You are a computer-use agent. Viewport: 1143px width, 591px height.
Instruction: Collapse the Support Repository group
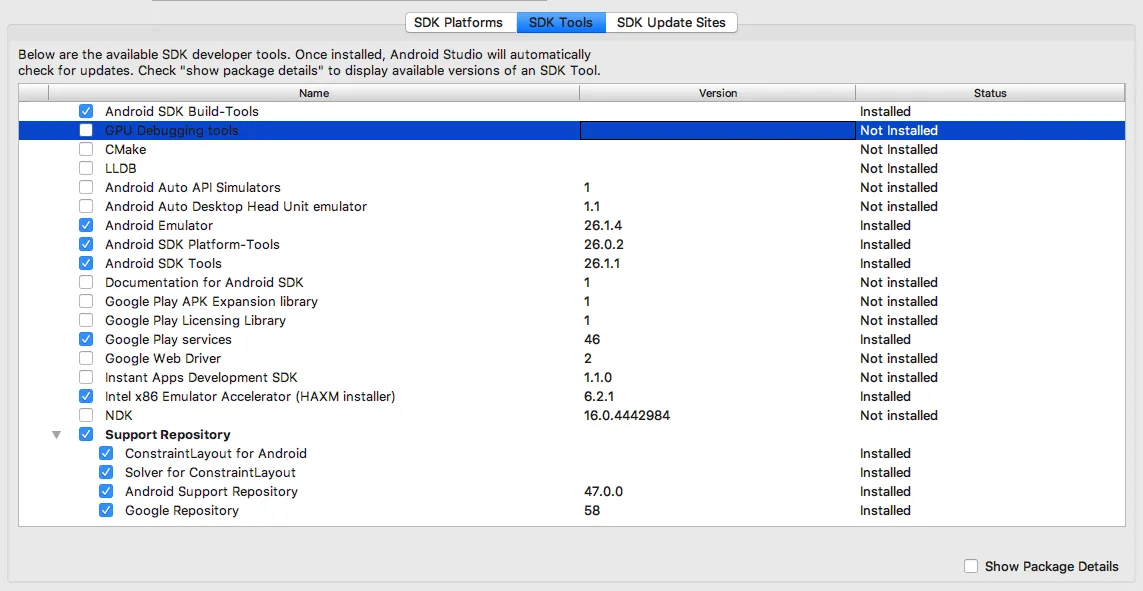pyautogui.click(x=57, y=435)
